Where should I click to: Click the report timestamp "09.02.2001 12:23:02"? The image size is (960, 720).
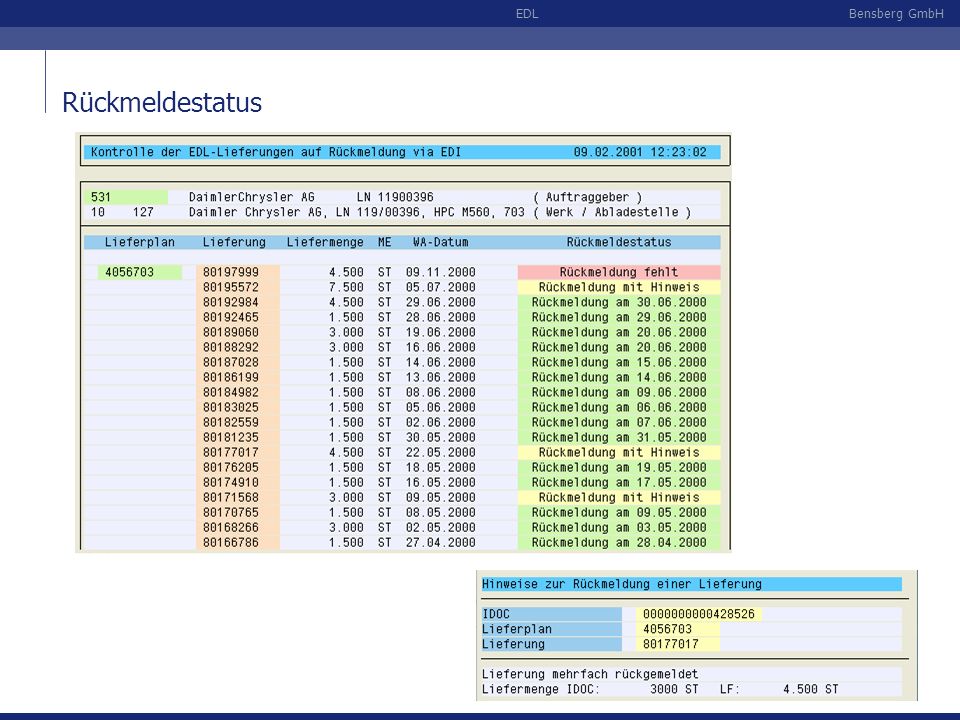click(x=640, y=152)
